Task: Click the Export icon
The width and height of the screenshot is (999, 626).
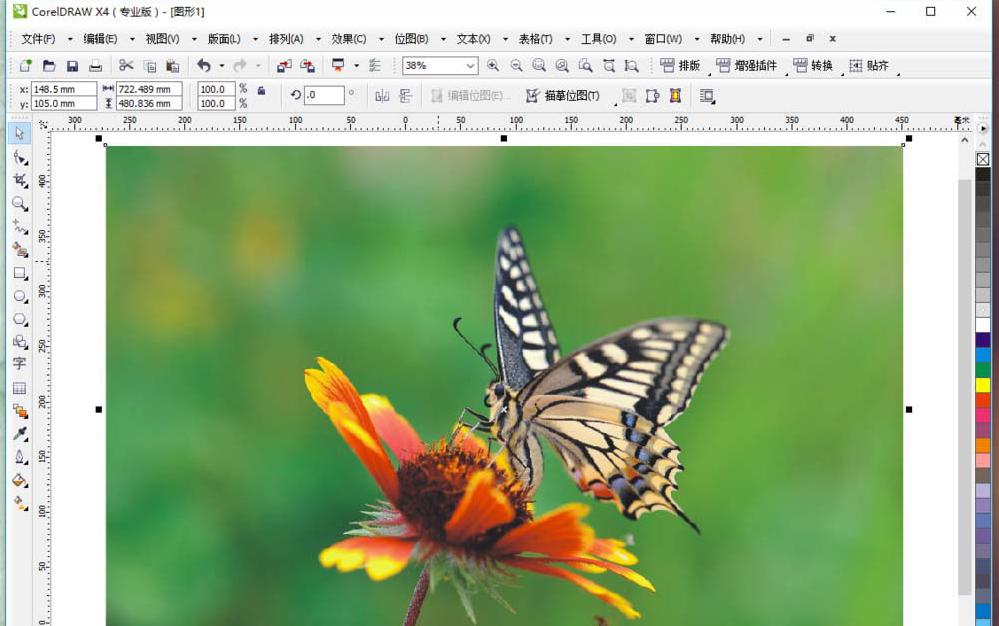Action: pos(308,66)
